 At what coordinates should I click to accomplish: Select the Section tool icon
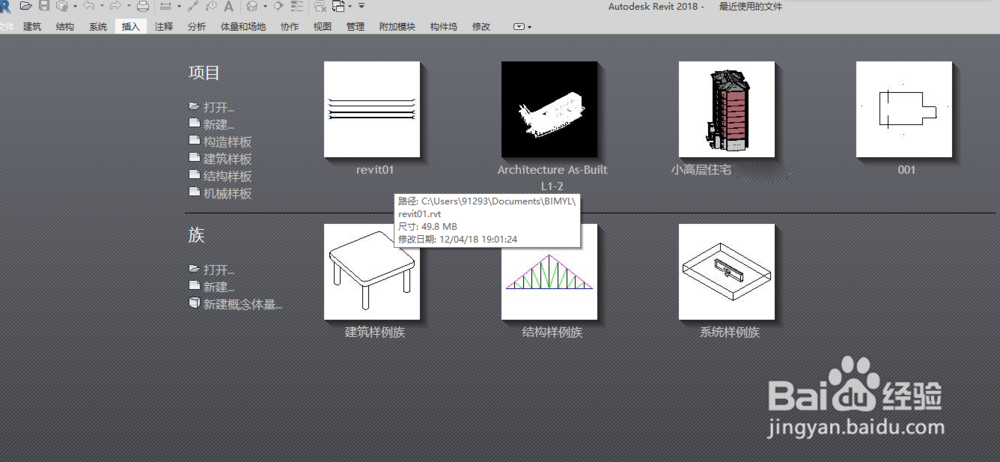pos(278,6)
